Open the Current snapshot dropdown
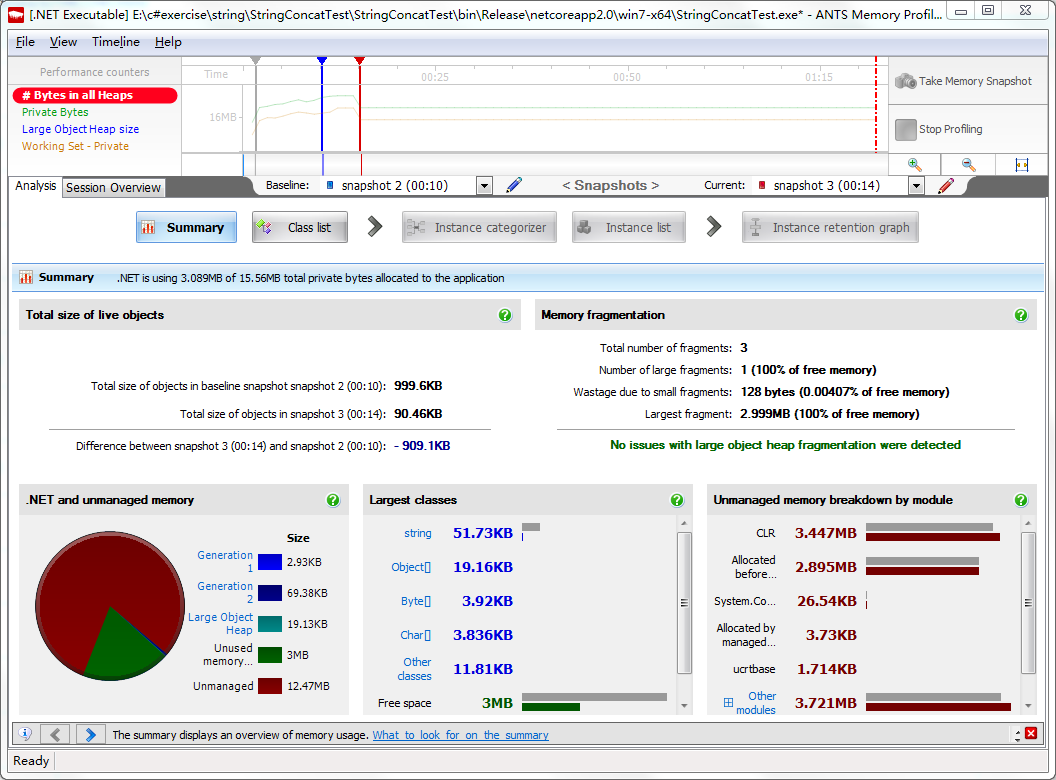The image size is (1056, 780). coord(916,186)
